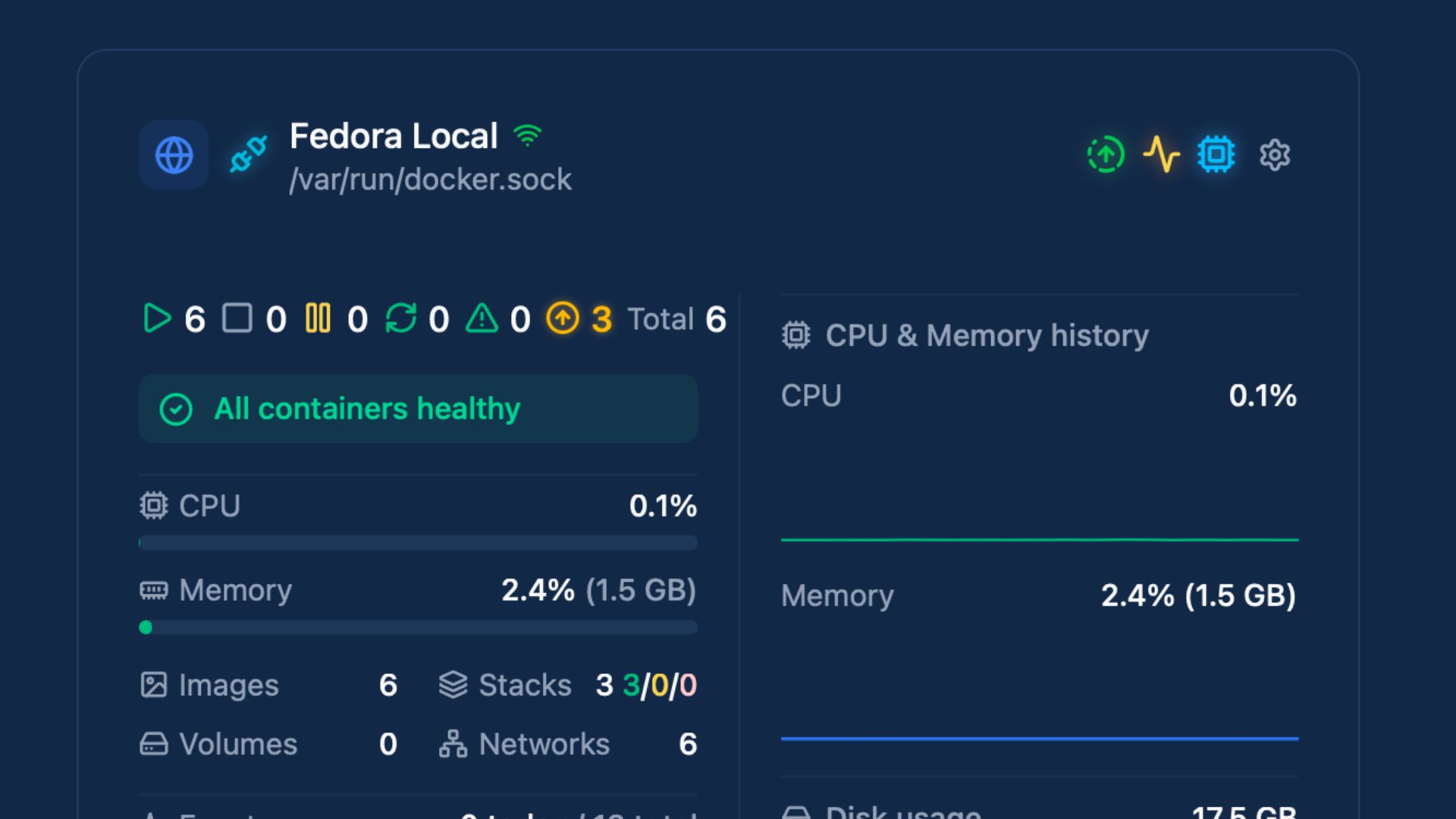Click the Fedora Local title

click(x=394, y=136)
